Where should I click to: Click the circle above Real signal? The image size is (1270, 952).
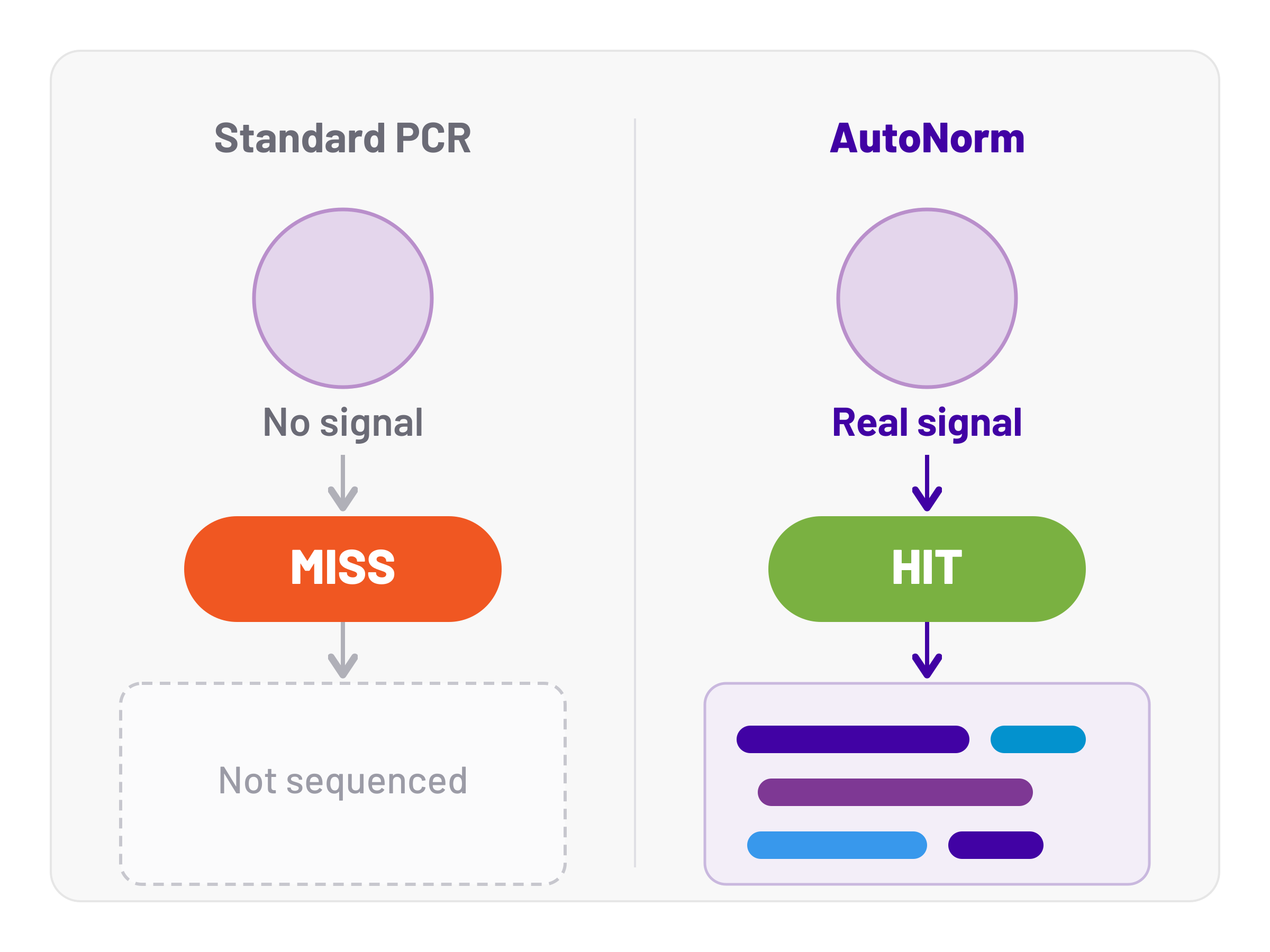927,298
